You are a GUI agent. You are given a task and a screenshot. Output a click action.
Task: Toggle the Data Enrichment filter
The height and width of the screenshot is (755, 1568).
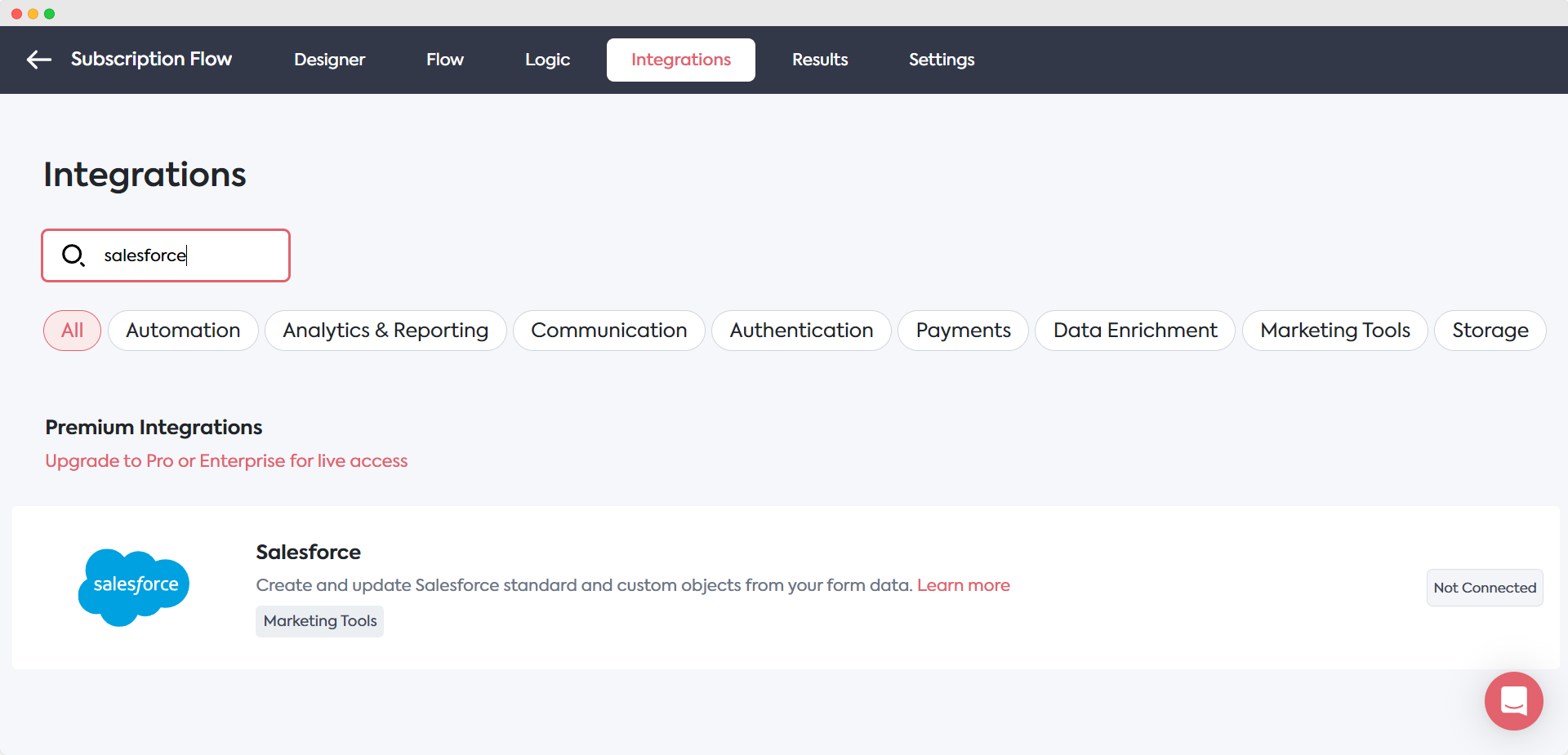(1135, 331)
